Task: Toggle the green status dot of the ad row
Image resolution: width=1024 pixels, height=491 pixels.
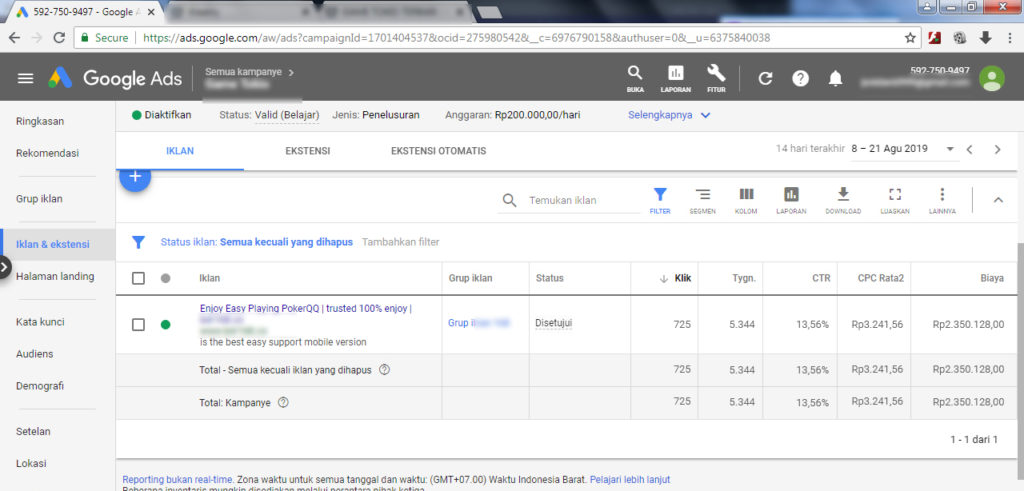Action: (x=165, y=325)
